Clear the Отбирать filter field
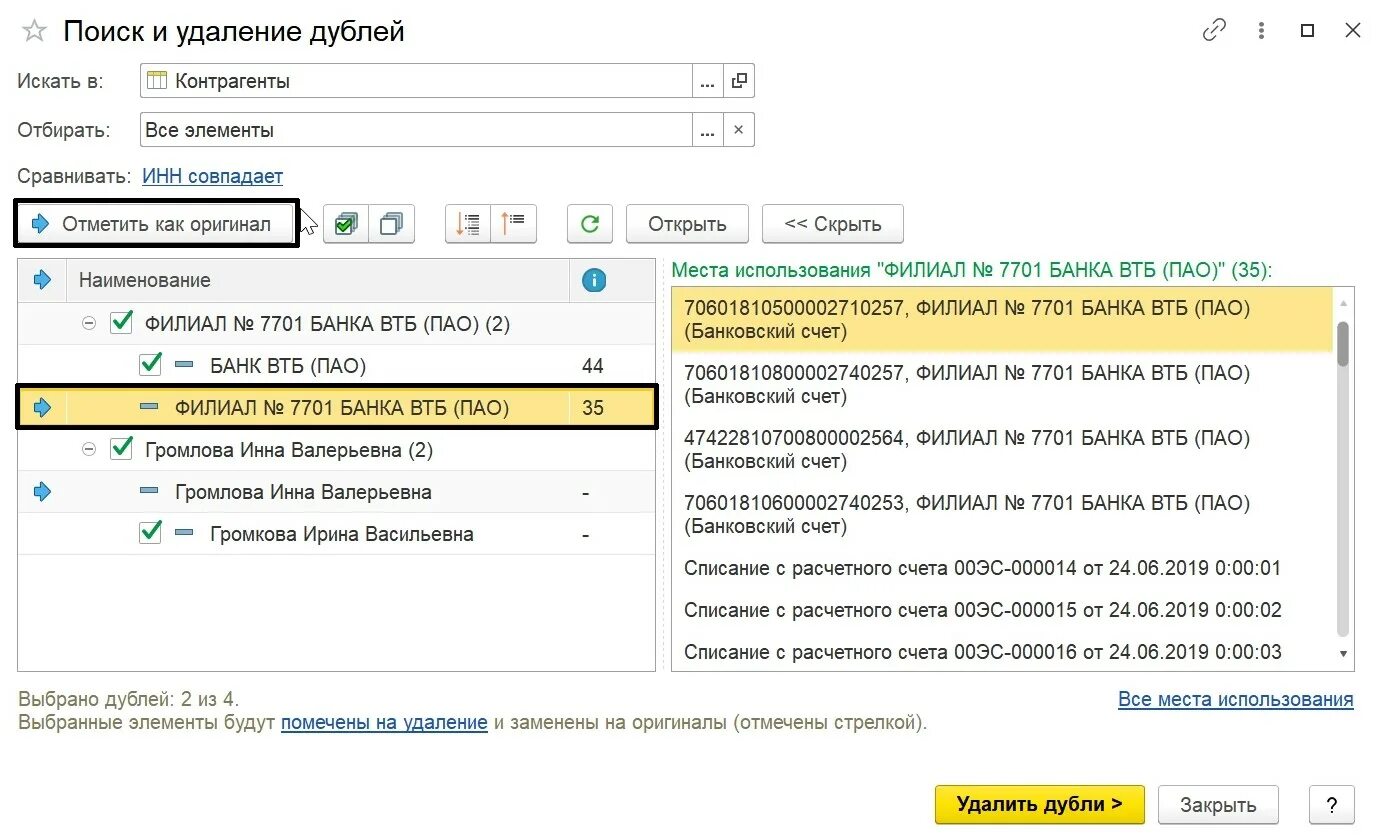The width and height of the screenshot is (1379, 838). (739, 130)
